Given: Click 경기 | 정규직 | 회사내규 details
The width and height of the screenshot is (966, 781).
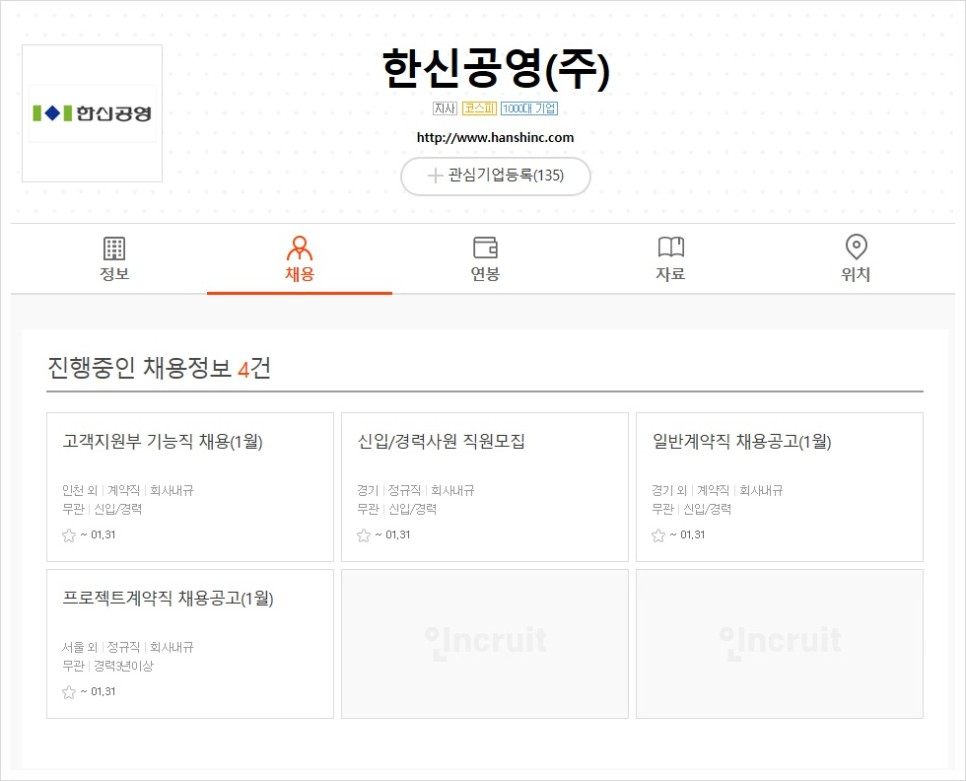Looking at the screenshot, I should [416, 490].
